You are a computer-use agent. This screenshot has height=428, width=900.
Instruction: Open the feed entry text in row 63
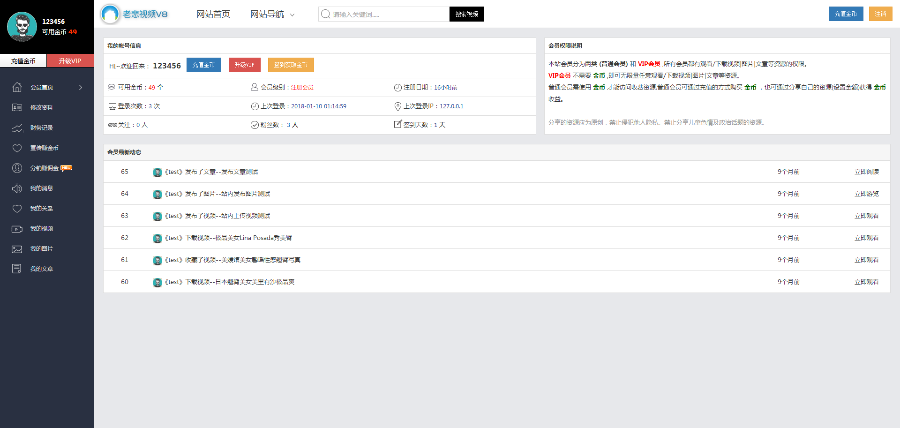pos(218,216)
